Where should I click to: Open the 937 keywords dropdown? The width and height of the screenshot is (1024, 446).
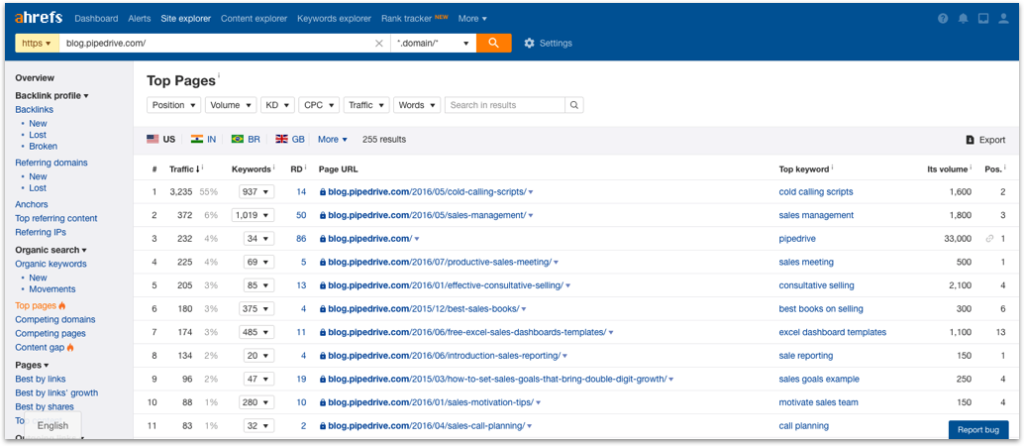click(259, 192)
